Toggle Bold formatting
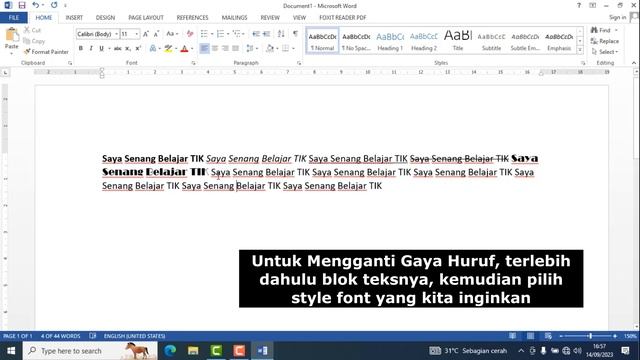640x360 pixels. 81,48
